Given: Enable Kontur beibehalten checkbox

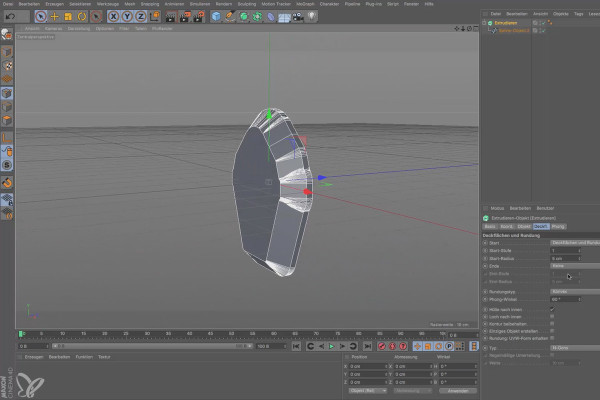Looking at the screenshot, I should coord(552,324).
